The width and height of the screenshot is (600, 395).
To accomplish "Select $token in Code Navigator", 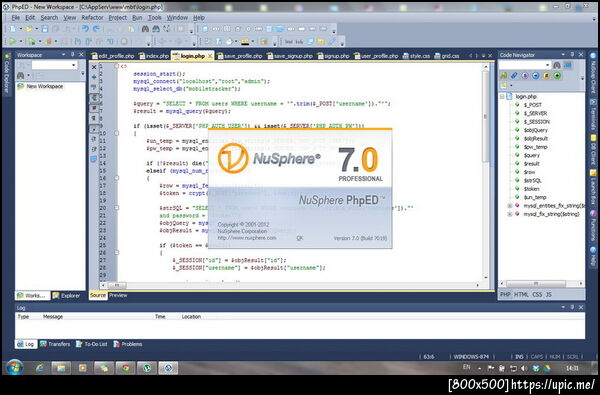I will pos(532,189).
